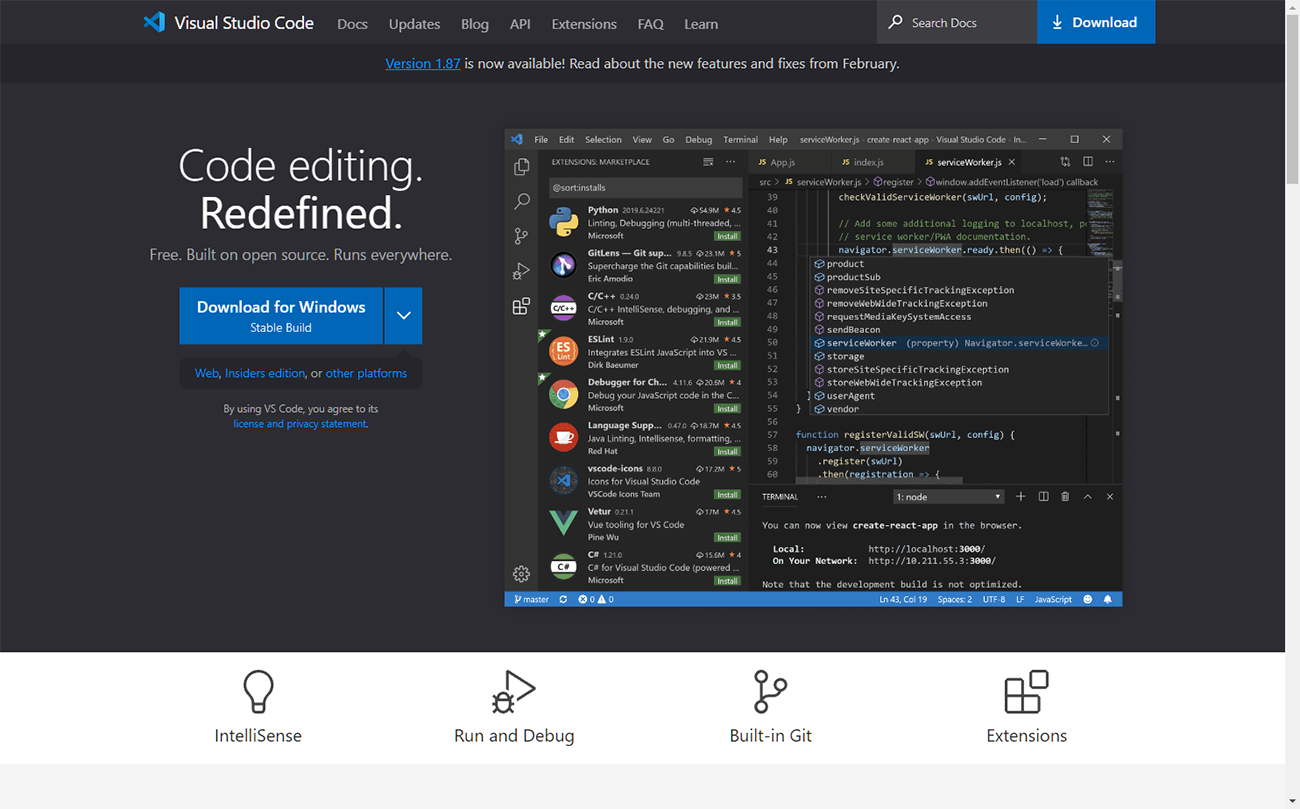Click the Built-in Git branch icon

(x=770, y=691)
